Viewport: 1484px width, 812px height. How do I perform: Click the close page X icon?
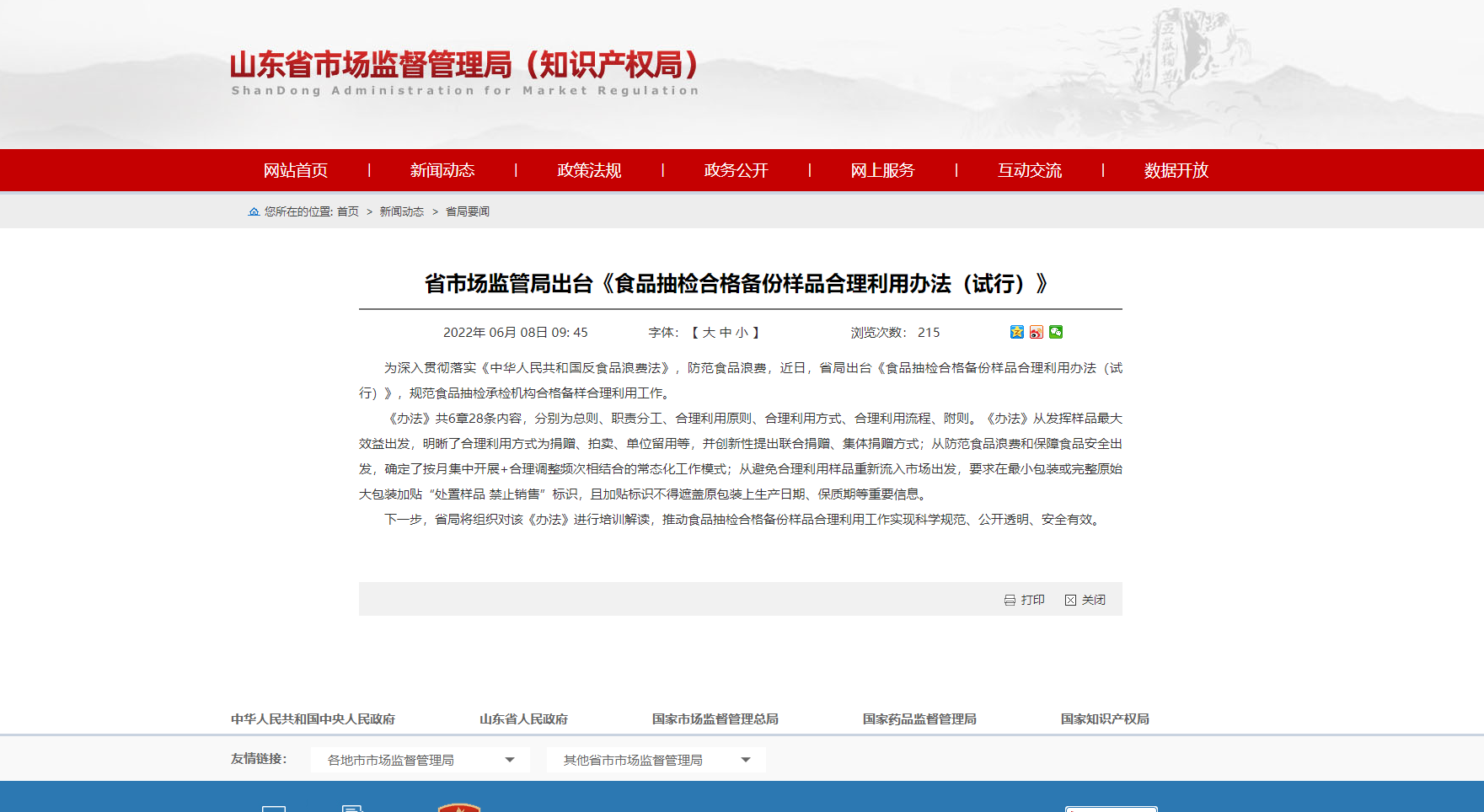tap(1070, 600)
